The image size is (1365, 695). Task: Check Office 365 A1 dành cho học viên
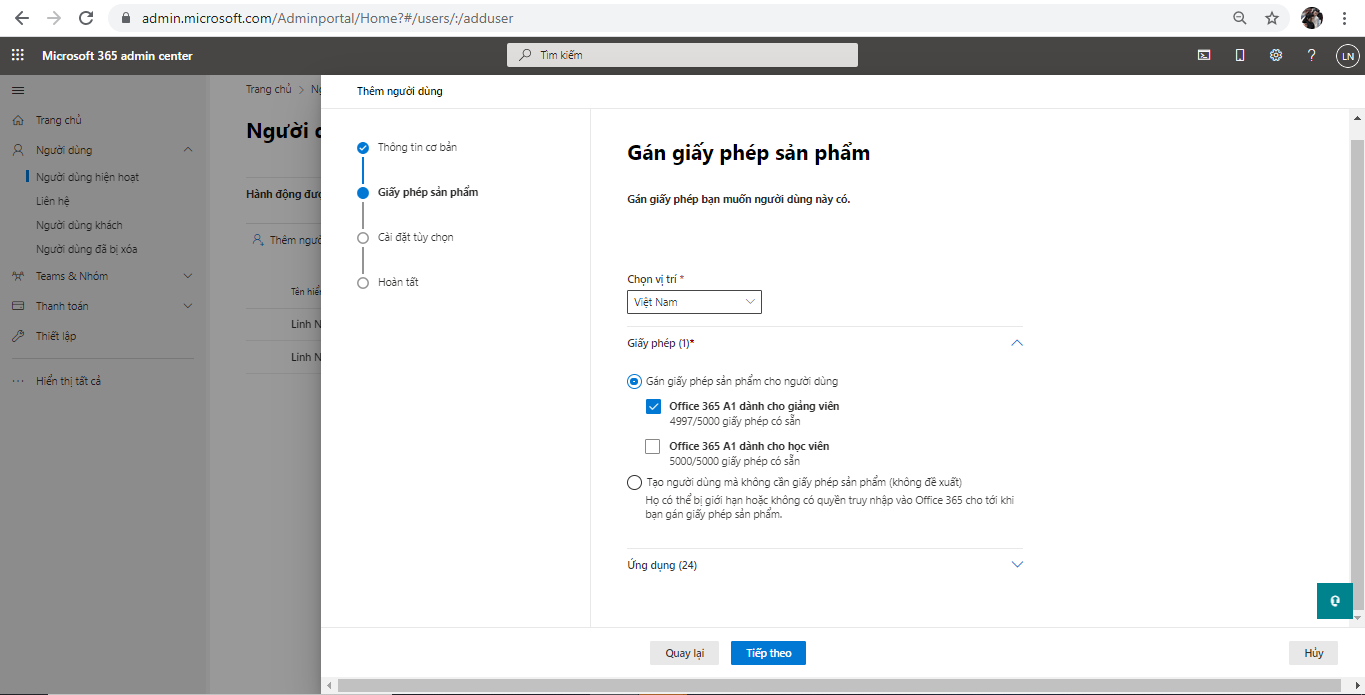pos(654,446)
